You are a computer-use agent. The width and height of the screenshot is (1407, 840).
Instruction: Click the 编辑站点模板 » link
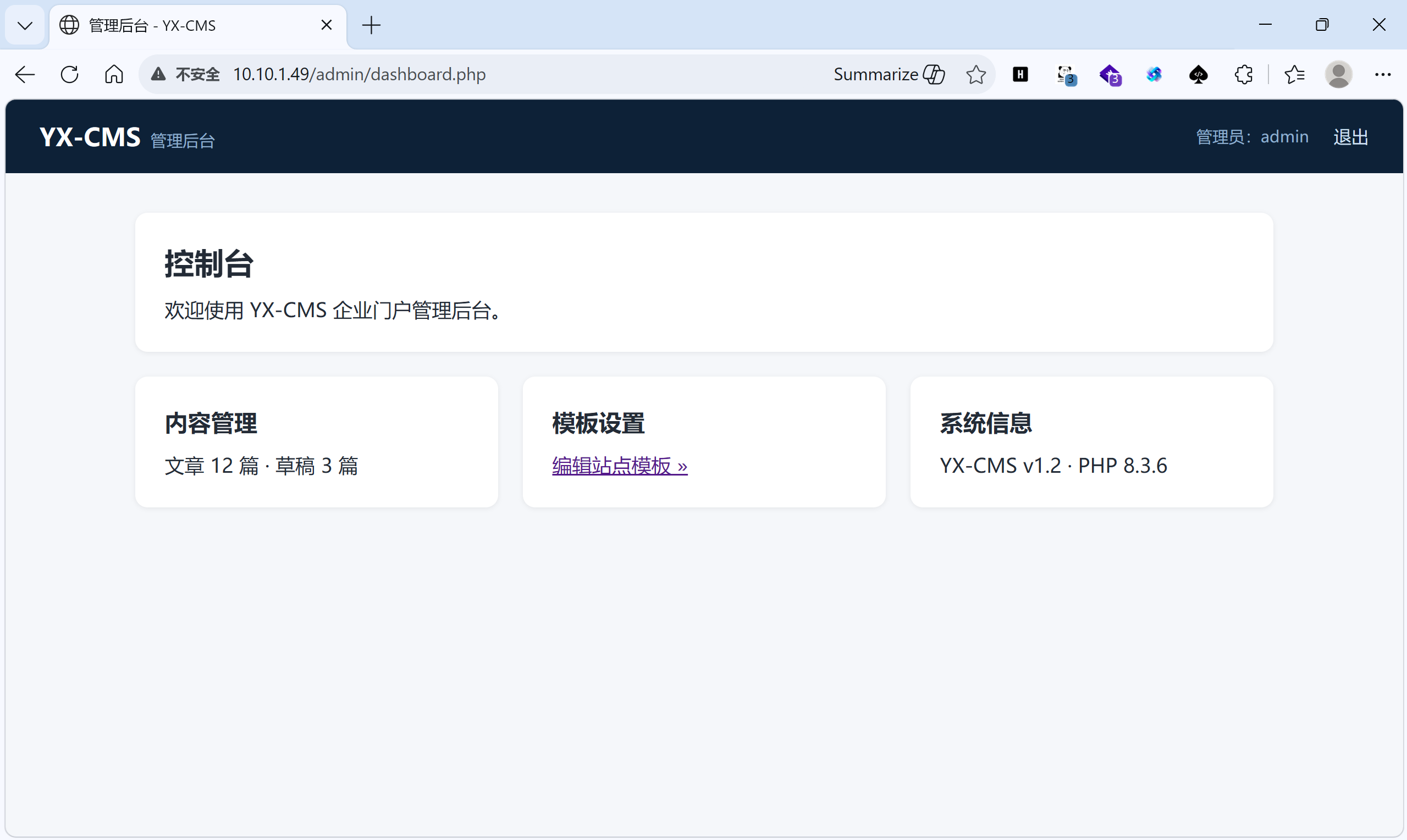tap(620, 466)
